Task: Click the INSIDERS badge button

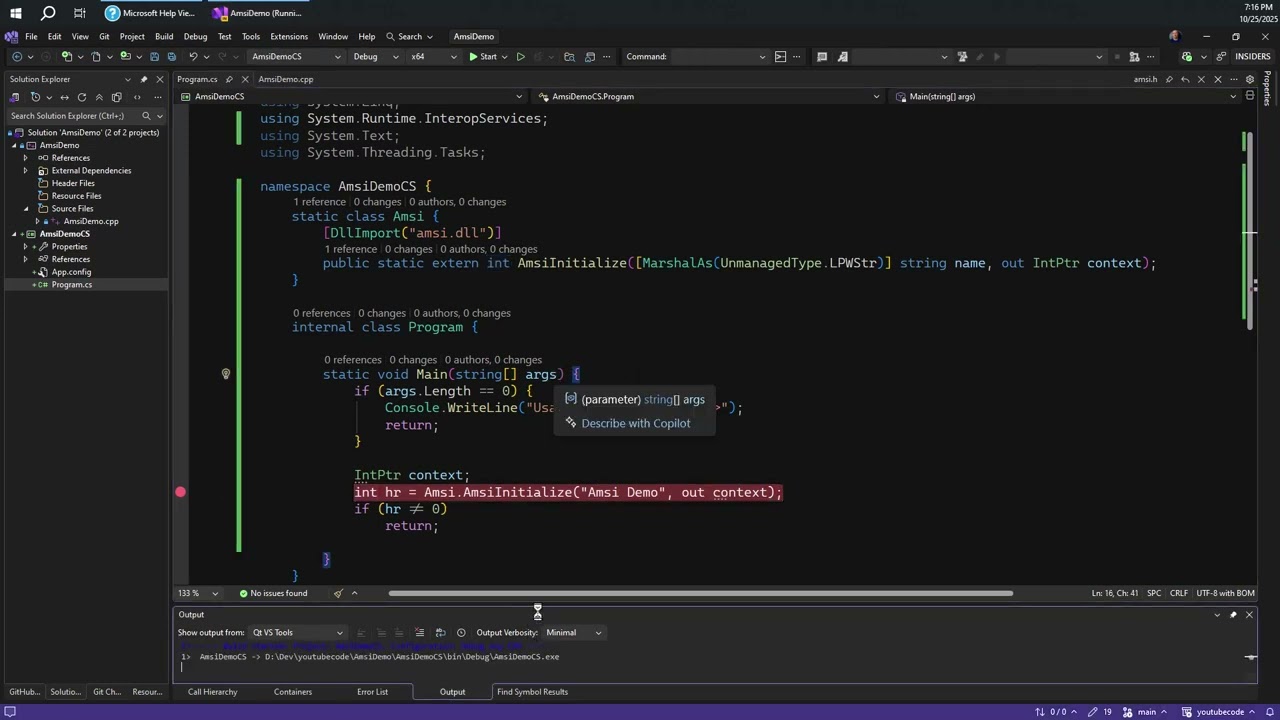Action: pyautogui.click(x=1252, y=56)
